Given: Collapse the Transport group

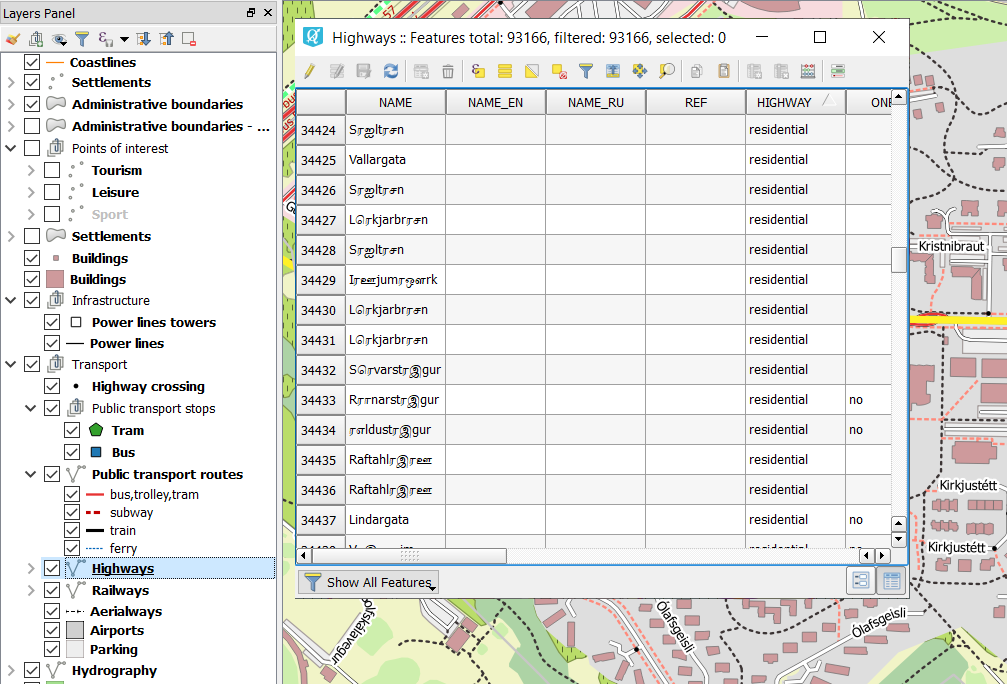Looking at the screenshot, I should click(x=11, y=365).
